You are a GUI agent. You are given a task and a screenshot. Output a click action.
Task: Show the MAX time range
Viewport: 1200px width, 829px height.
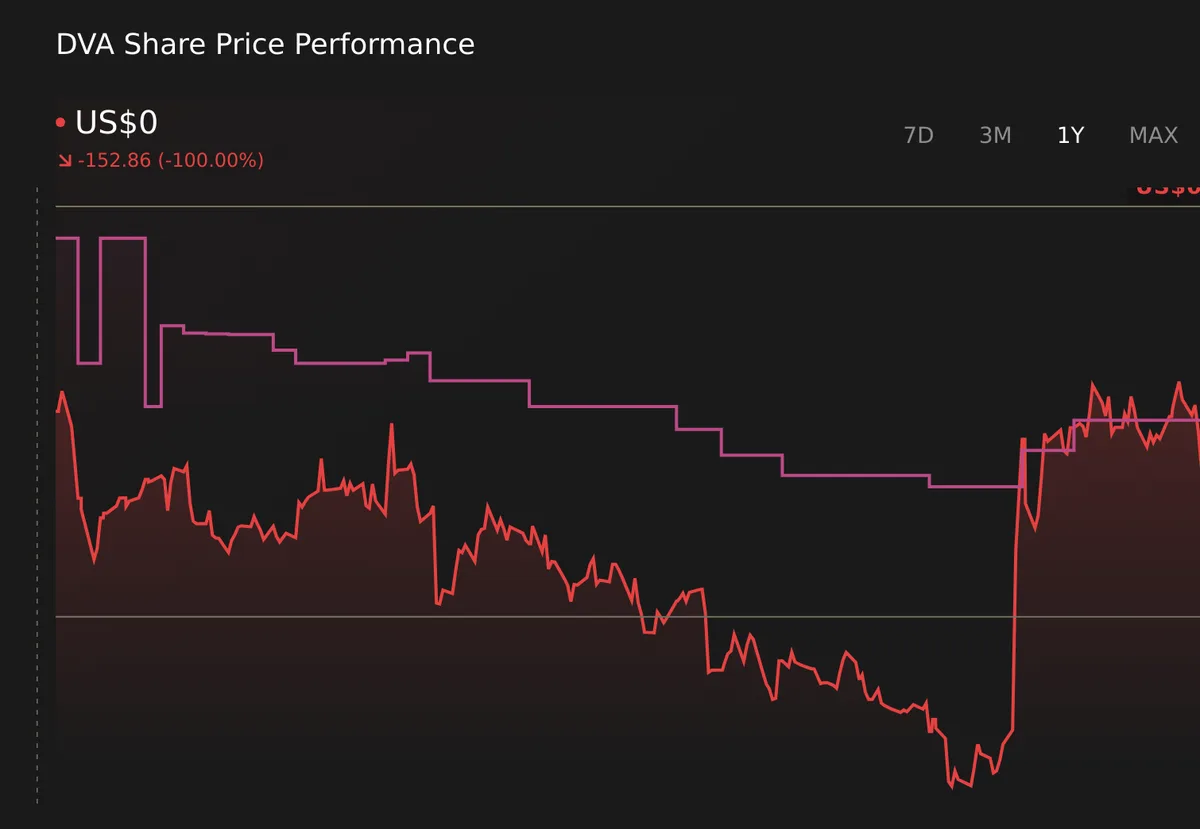[1153, 136]
